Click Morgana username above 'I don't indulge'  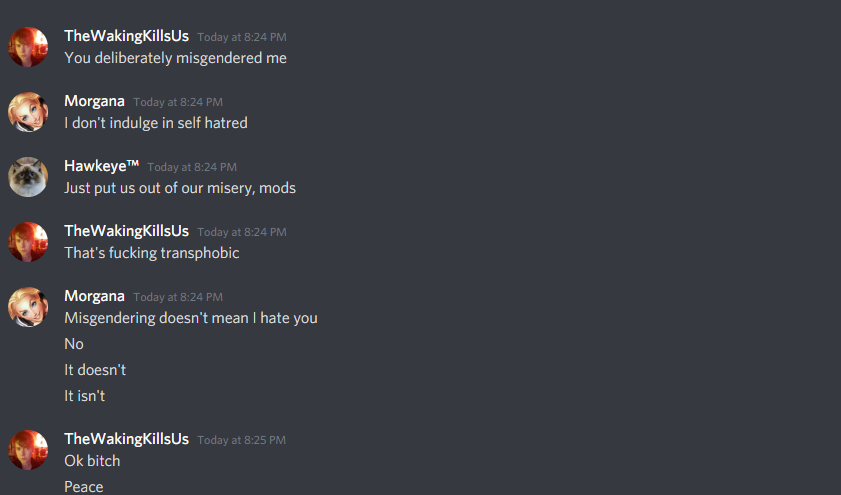coord(94,101)
